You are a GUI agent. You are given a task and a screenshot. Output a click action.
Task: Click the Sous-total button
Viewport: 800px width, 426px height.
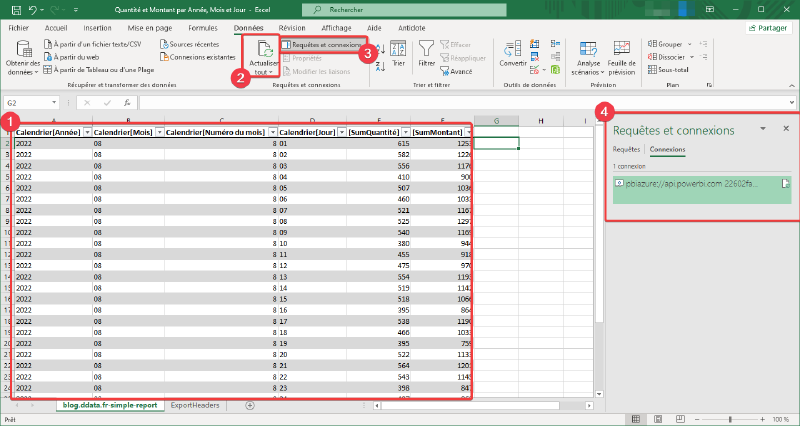pos(668,69)
